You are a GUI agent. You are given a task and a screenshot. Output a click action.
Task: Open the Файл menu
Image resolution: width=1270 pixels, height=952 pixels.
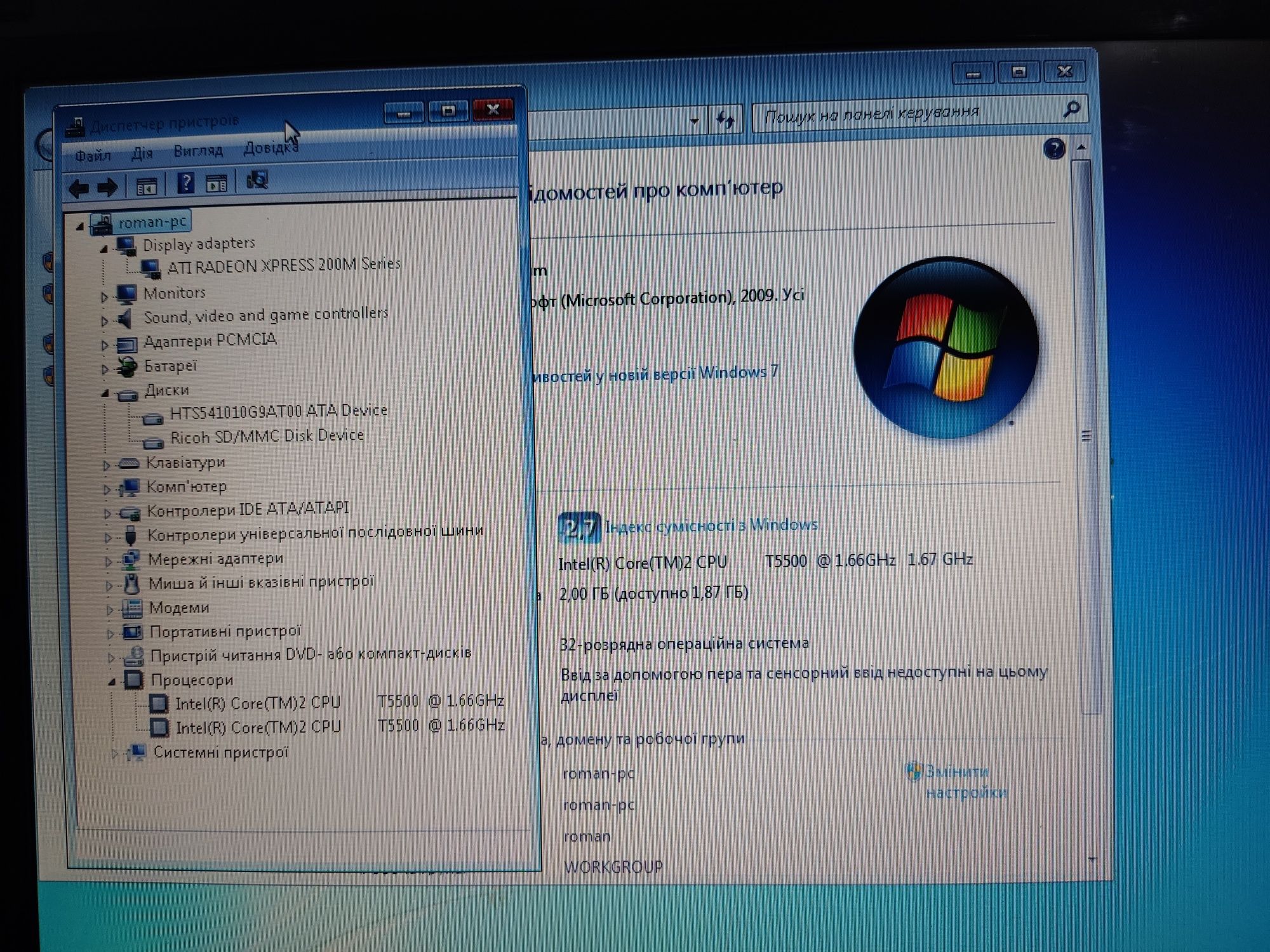click(x=93, y=155)
